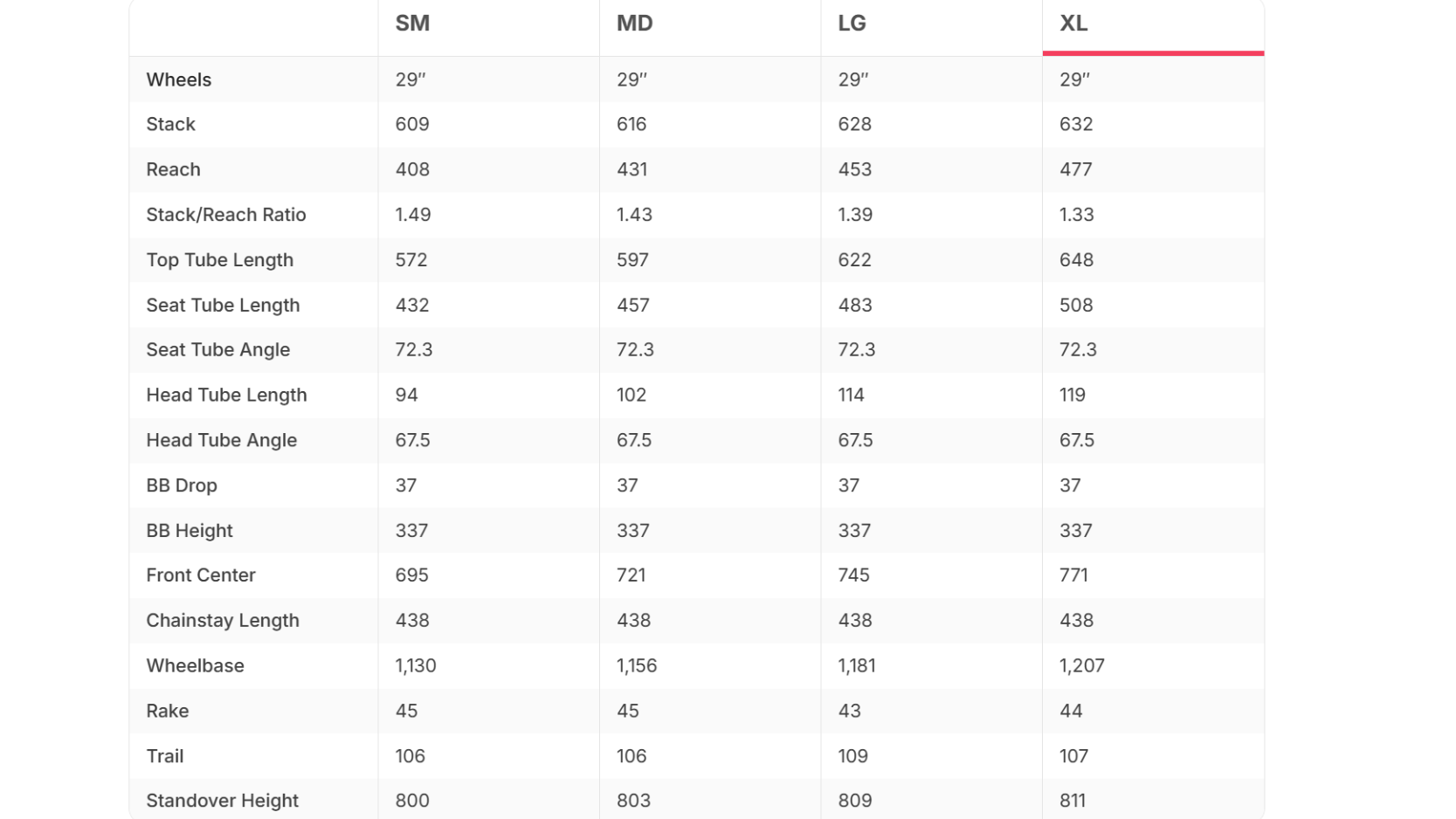Click the Head Tube Length row label

tap(227, 396)
